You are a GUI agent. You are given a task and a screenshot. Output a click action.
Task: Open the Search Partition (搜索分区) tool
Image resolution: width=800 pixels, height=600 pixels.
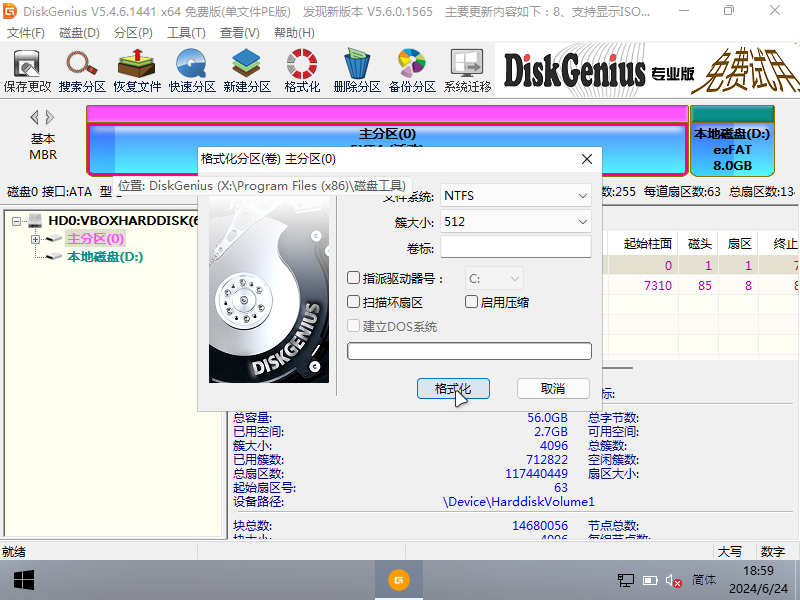pos(82,71)
